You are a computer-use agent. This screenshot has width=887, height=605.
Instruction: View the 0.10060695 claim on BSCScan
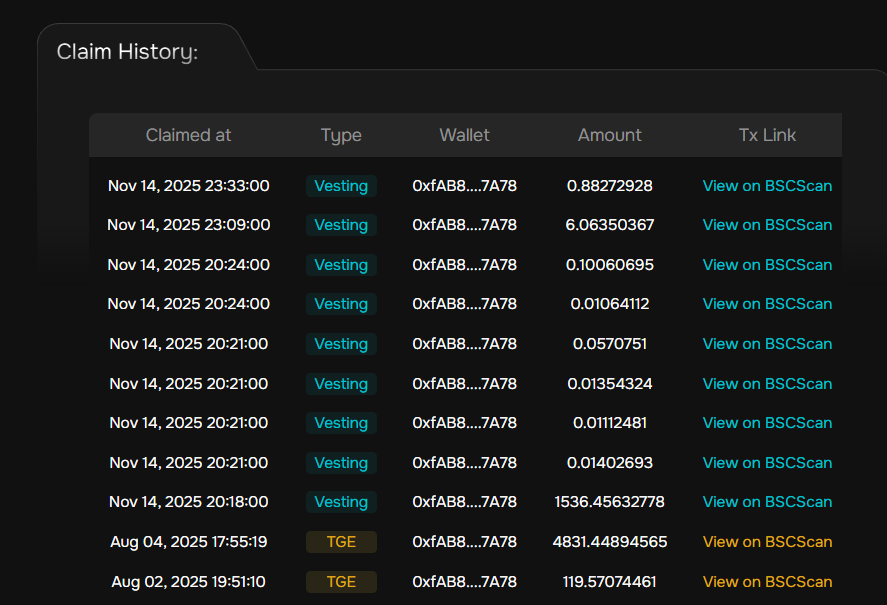[767, 265]
